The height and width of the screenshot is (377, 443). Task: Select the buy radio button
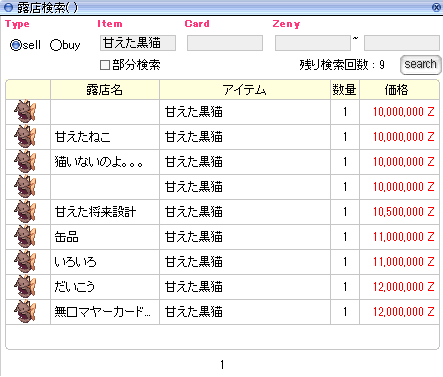(56, 45)
